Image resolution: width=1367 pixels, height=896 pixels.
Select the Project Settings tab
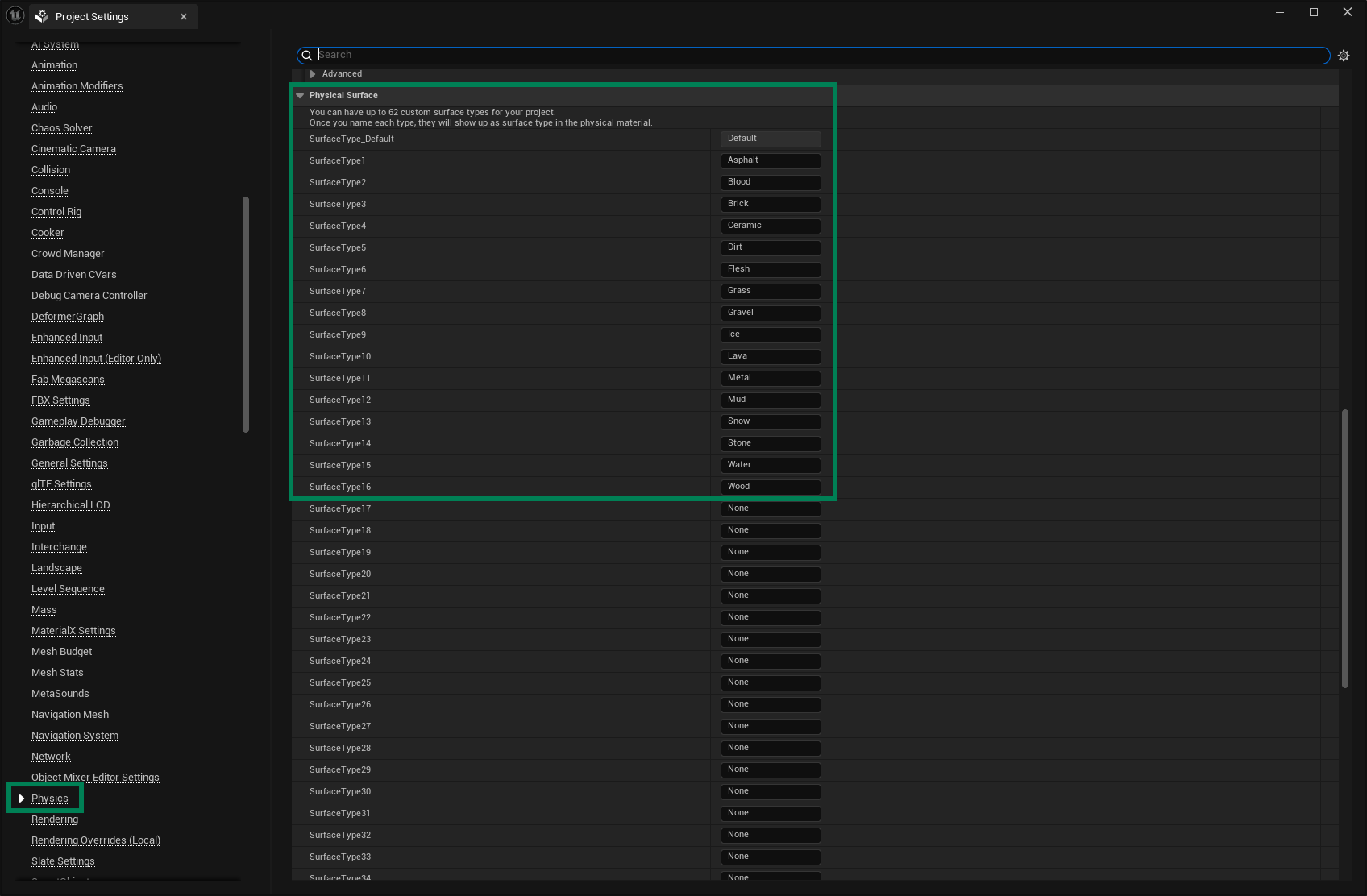(x=92, y=16)
